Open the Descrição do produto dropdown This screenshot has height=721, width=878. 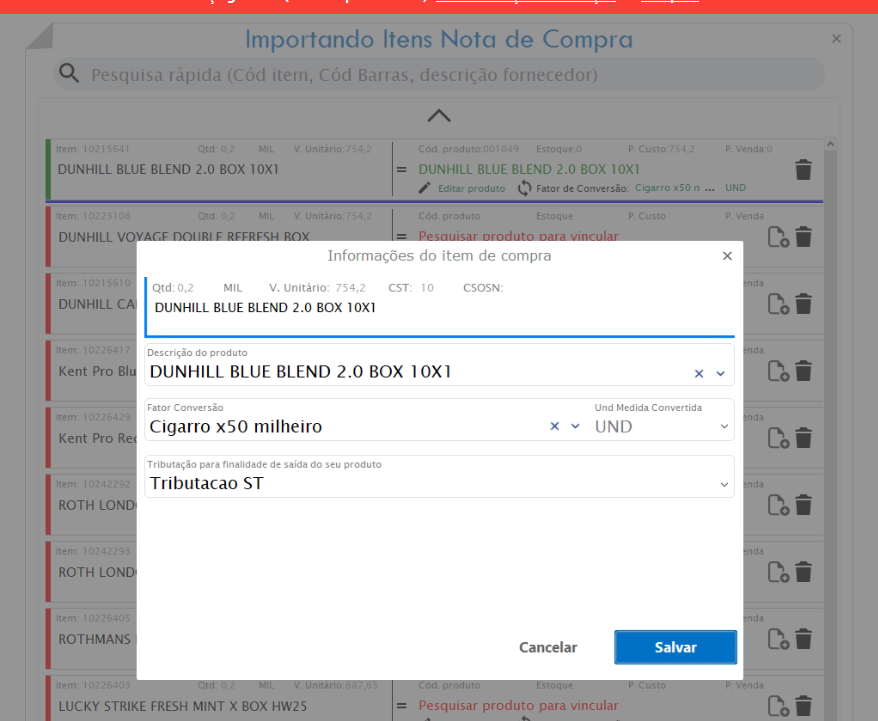[x=721, y=373]
